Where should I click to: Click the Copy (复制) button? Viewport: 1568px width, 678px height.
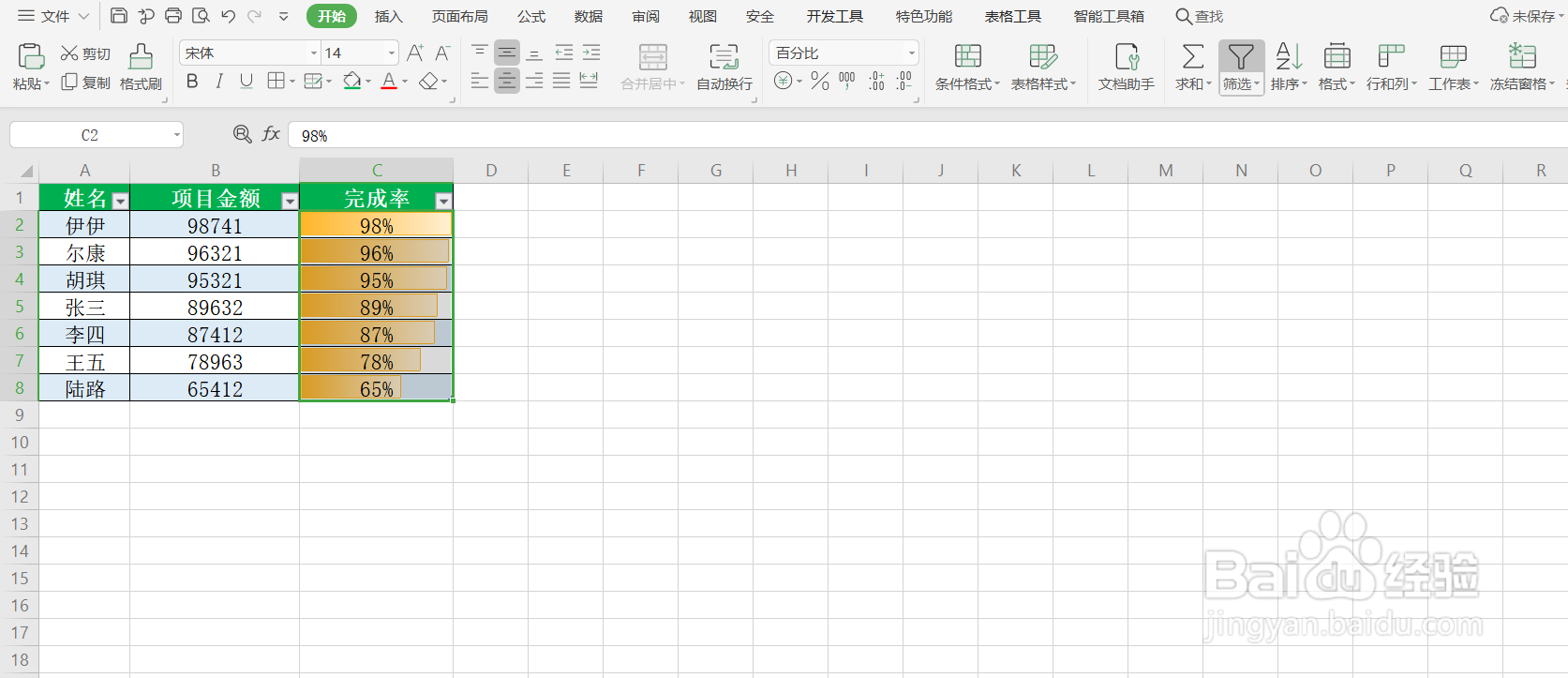pyautogui.click(x=85, y=83)
